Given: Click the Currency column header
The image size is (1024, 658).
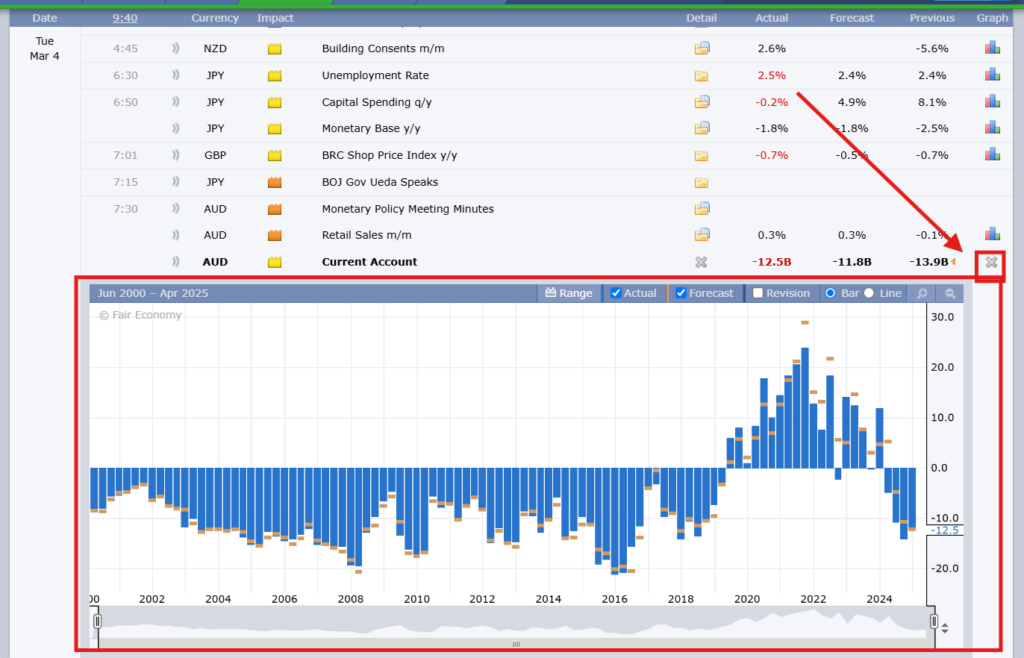Looking at the screenshot, I should tap(215, 18).
